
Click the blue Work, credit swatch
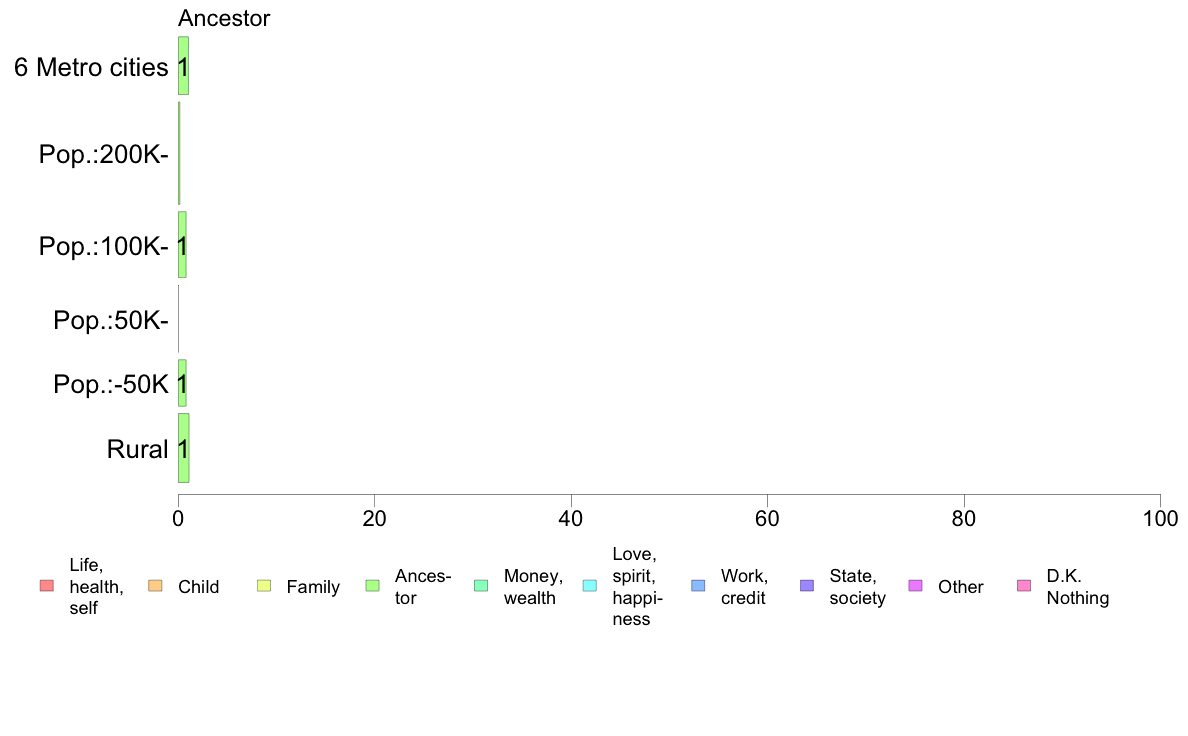pyautogui.click(x=699, y=586)
